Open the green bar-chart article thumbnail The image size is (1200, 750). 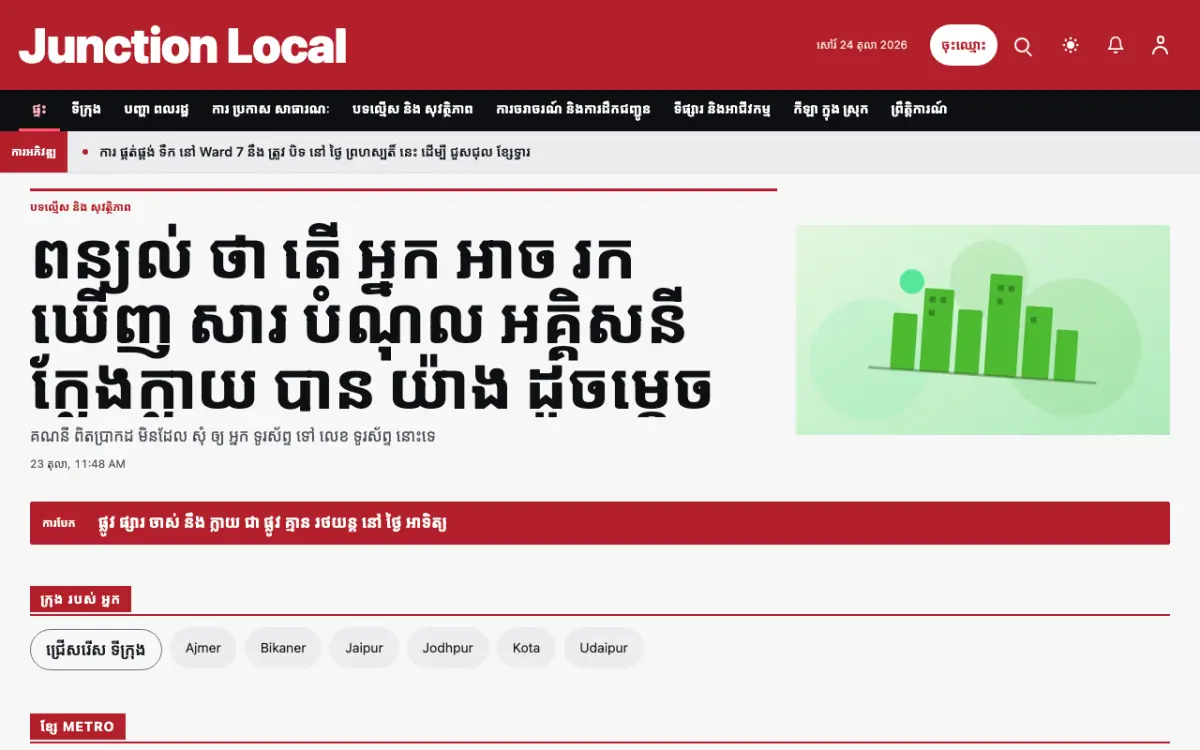(x=982, y=330)
